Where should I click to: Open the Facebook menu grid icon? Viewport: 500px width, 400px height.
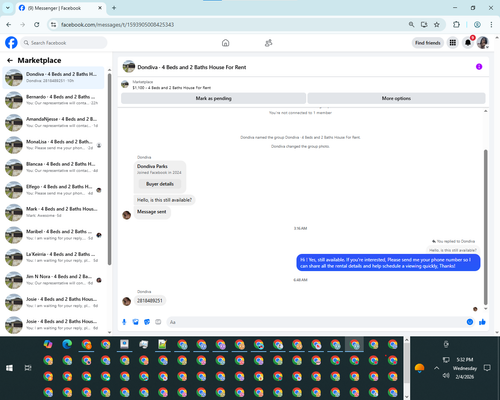pos(452,43)
